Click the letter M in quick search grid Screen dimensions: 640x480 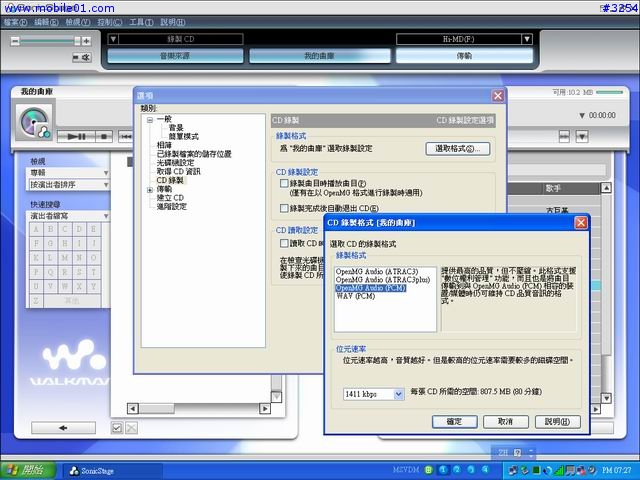(65, 258)
